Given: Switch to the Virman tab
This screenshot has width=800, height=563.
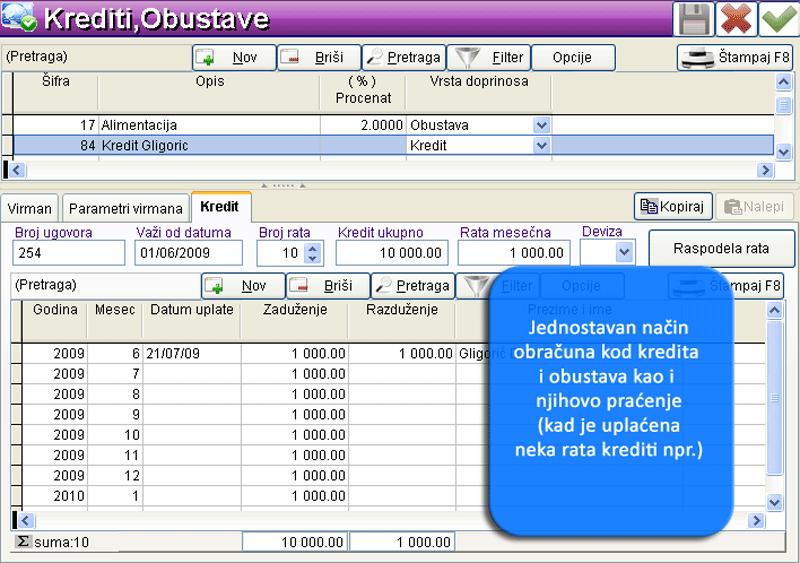Looking at the screenshot, I should point(29,209).
